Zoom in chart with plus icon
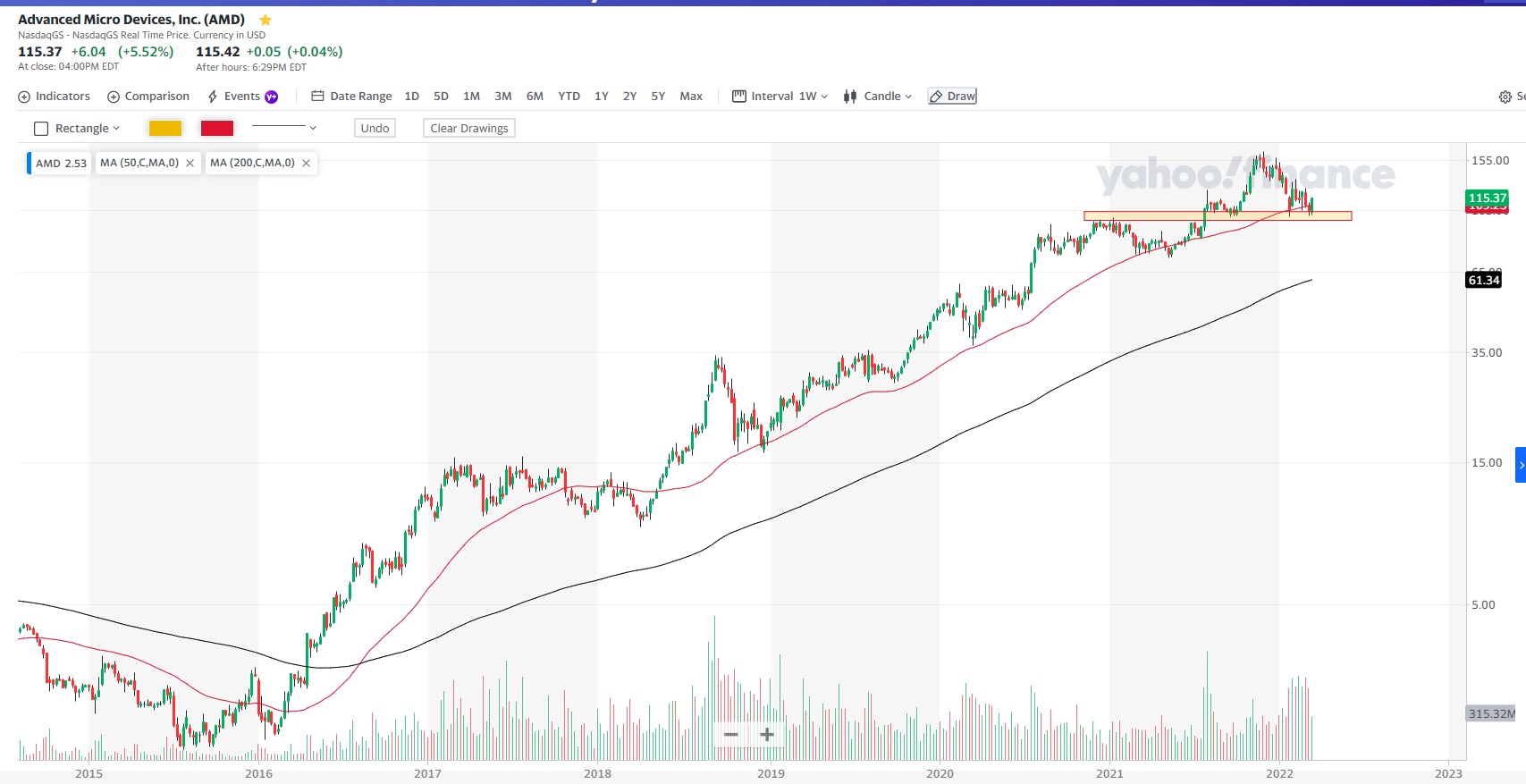This screenshot has width=1526, height=784. pos(767,735)
